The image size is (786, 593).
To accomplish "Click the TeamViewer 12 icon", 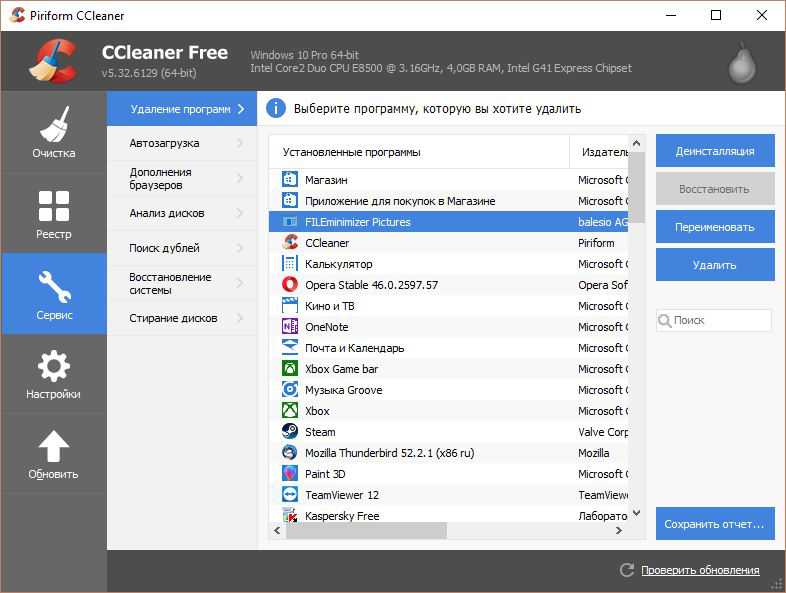I will pyautogui.click(x=289, y=495).
